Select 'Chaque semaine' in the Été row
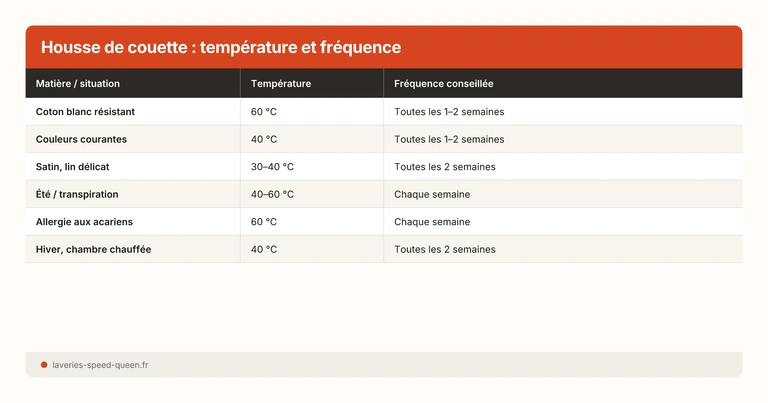The width and height of the screenshot is (768, 403). pos(432,194)
